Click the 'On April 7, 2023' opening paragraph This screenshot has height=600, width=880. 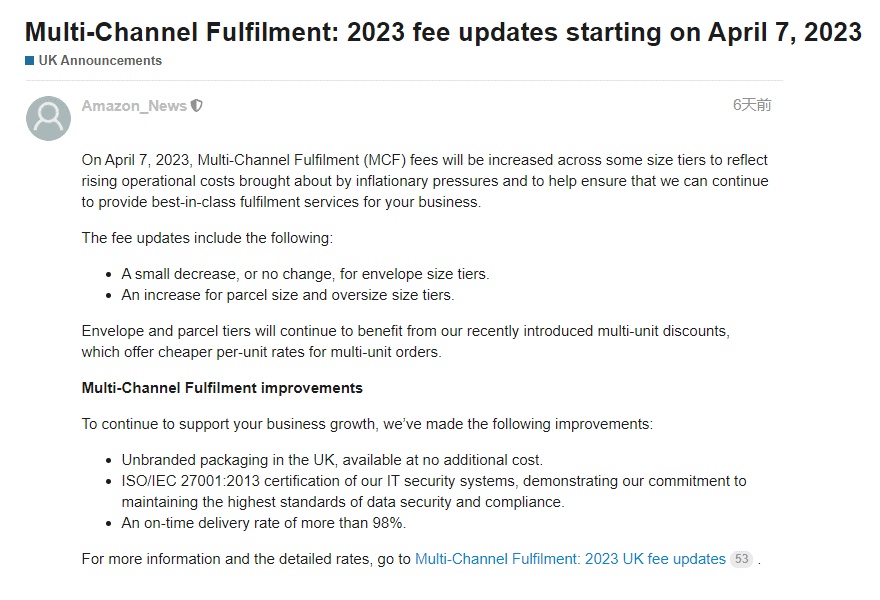coord(425,181)
